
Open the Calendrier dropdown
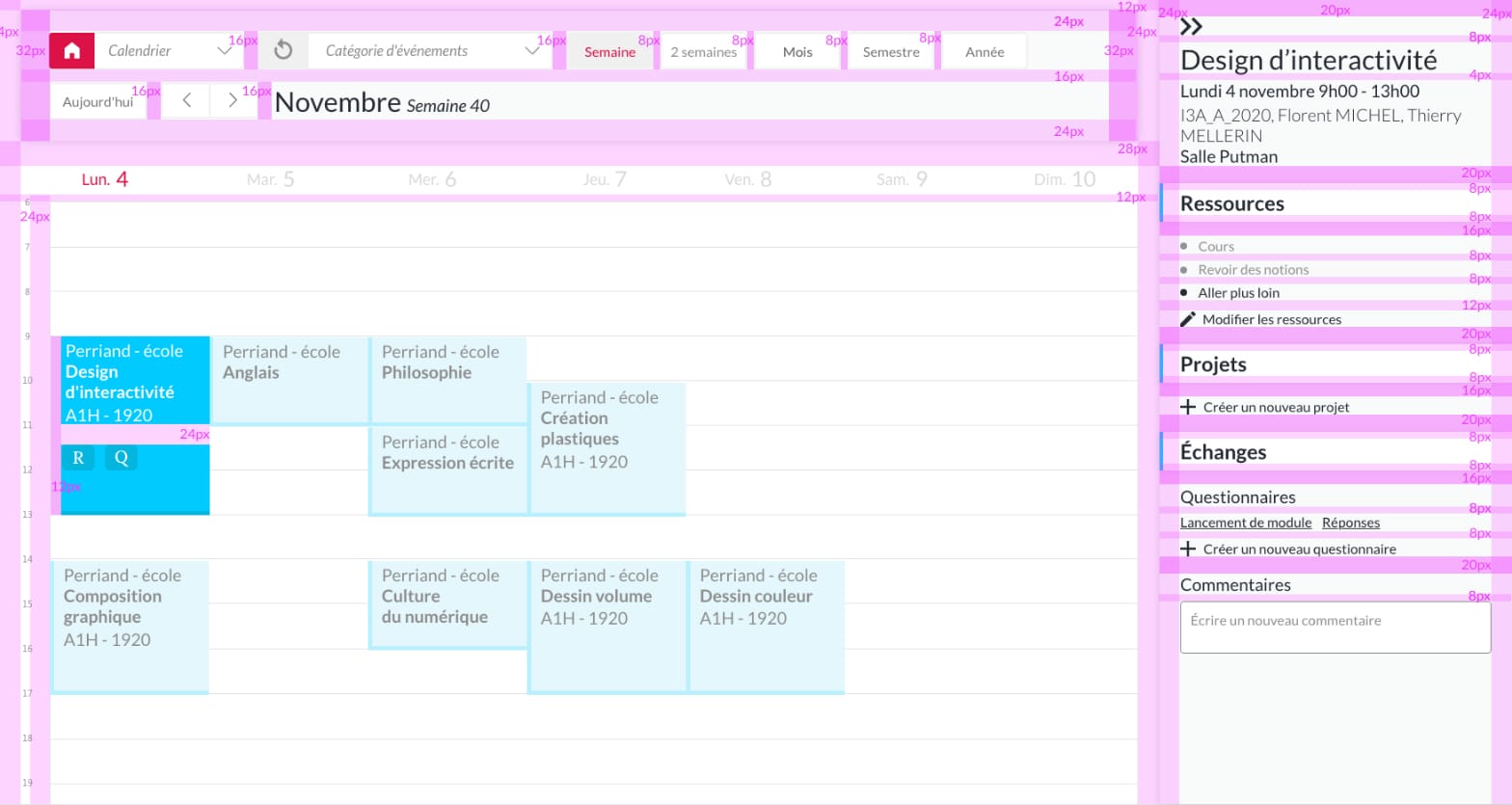pos(169,51)
